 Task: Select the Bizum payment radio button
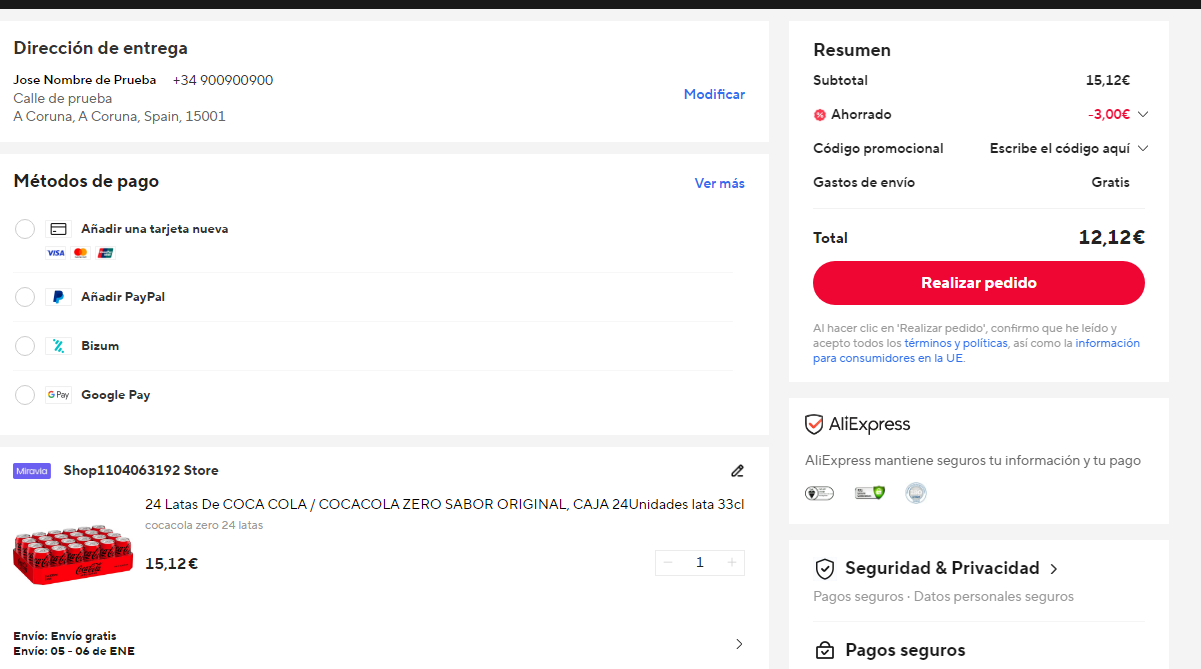pyautogui.click(x=25, y=346)
